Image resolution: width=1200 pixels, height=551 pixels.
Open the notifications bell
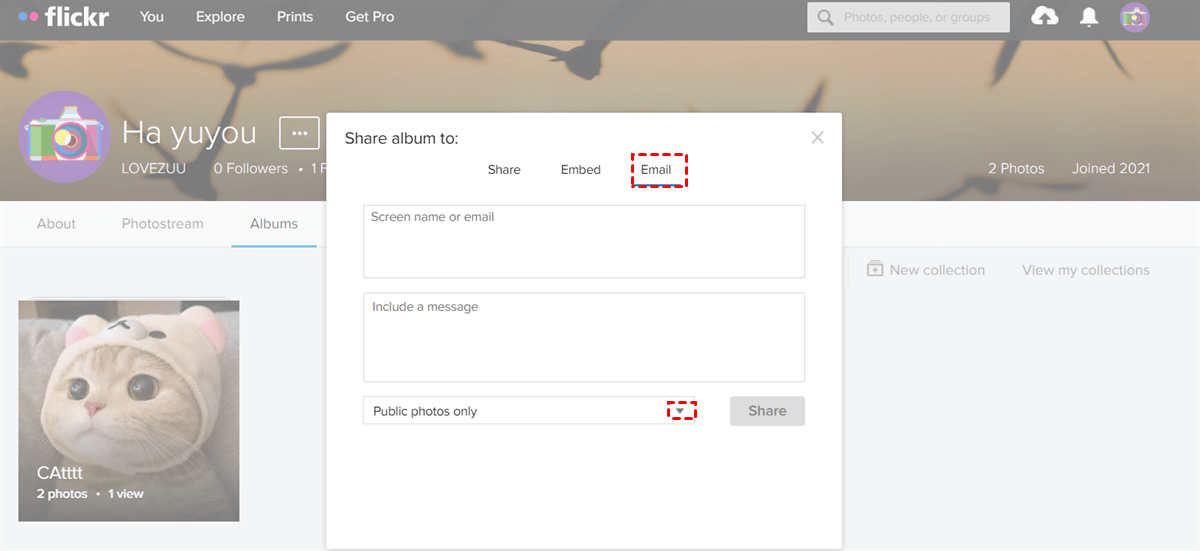(x=1089, y=17)
